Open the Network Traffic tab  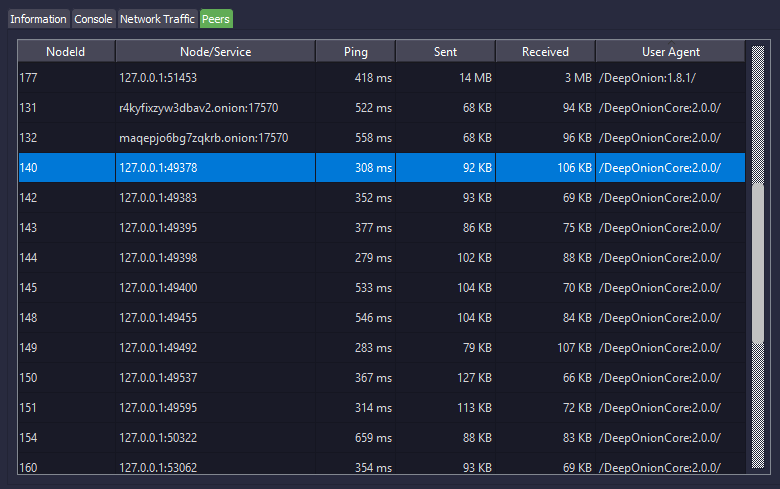point(157,19)
